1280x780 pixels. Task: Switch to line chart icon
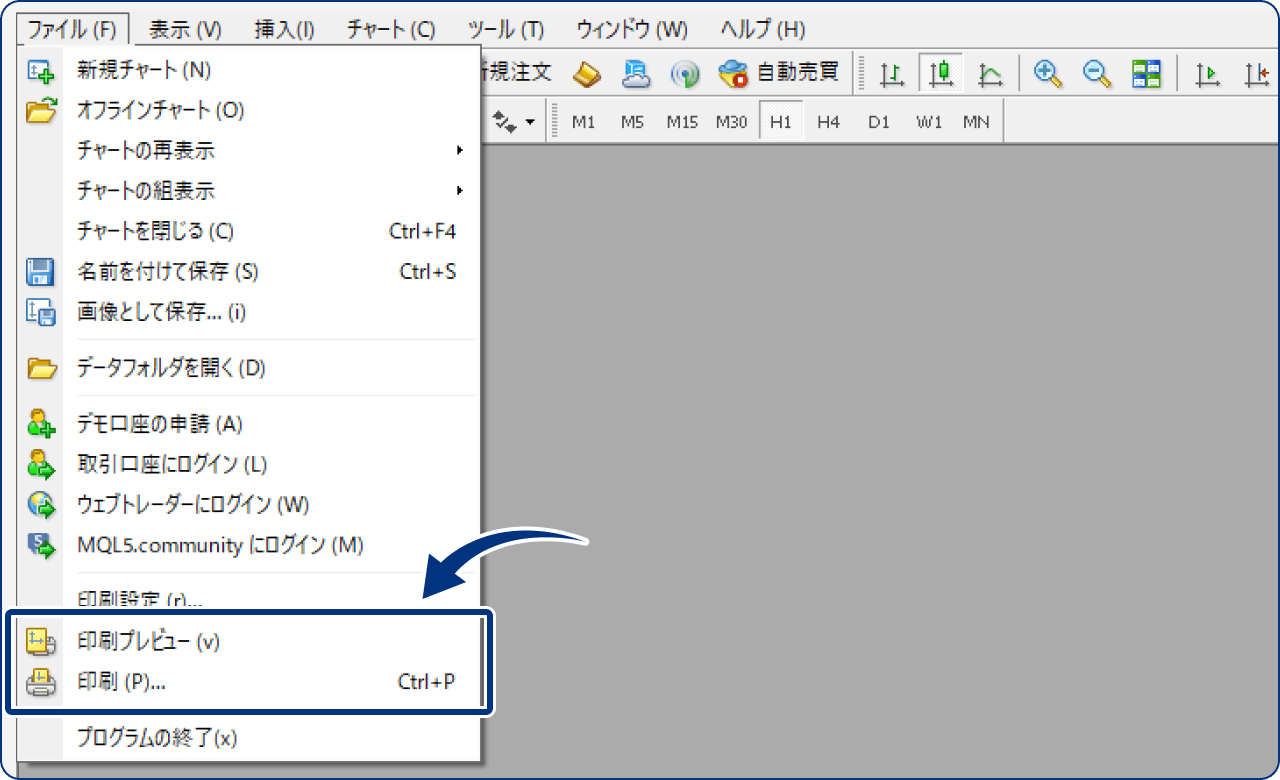(x=990, y=73)
